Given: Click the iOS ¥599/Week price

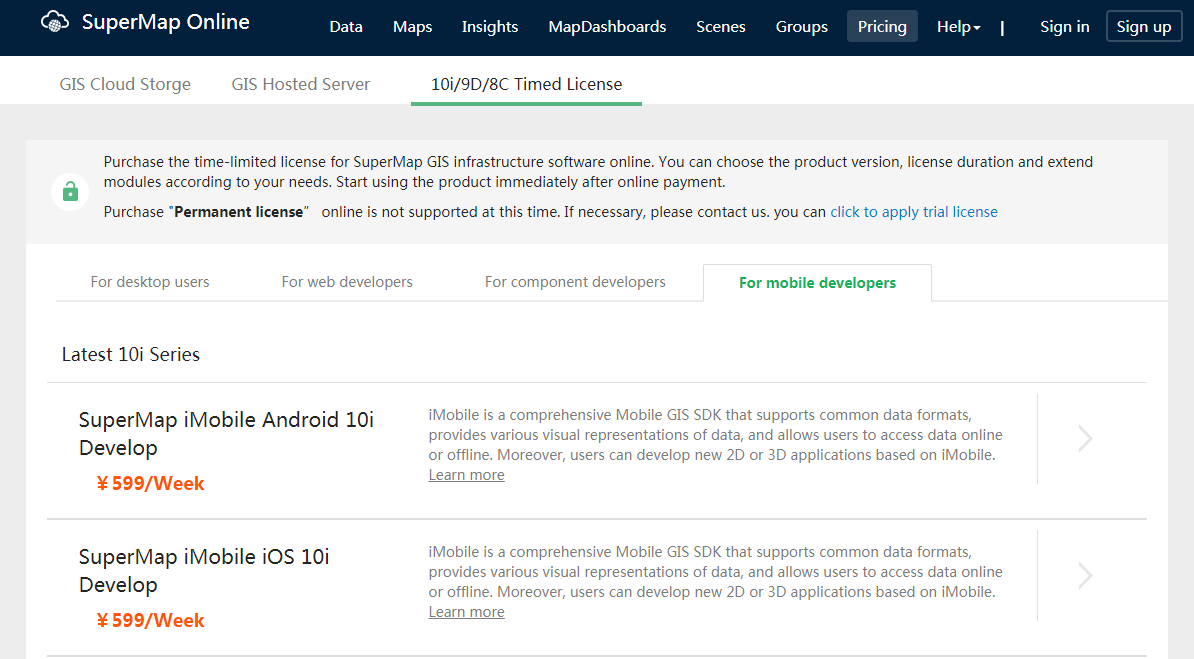Looking at the screenshot, I should point(150,620).
